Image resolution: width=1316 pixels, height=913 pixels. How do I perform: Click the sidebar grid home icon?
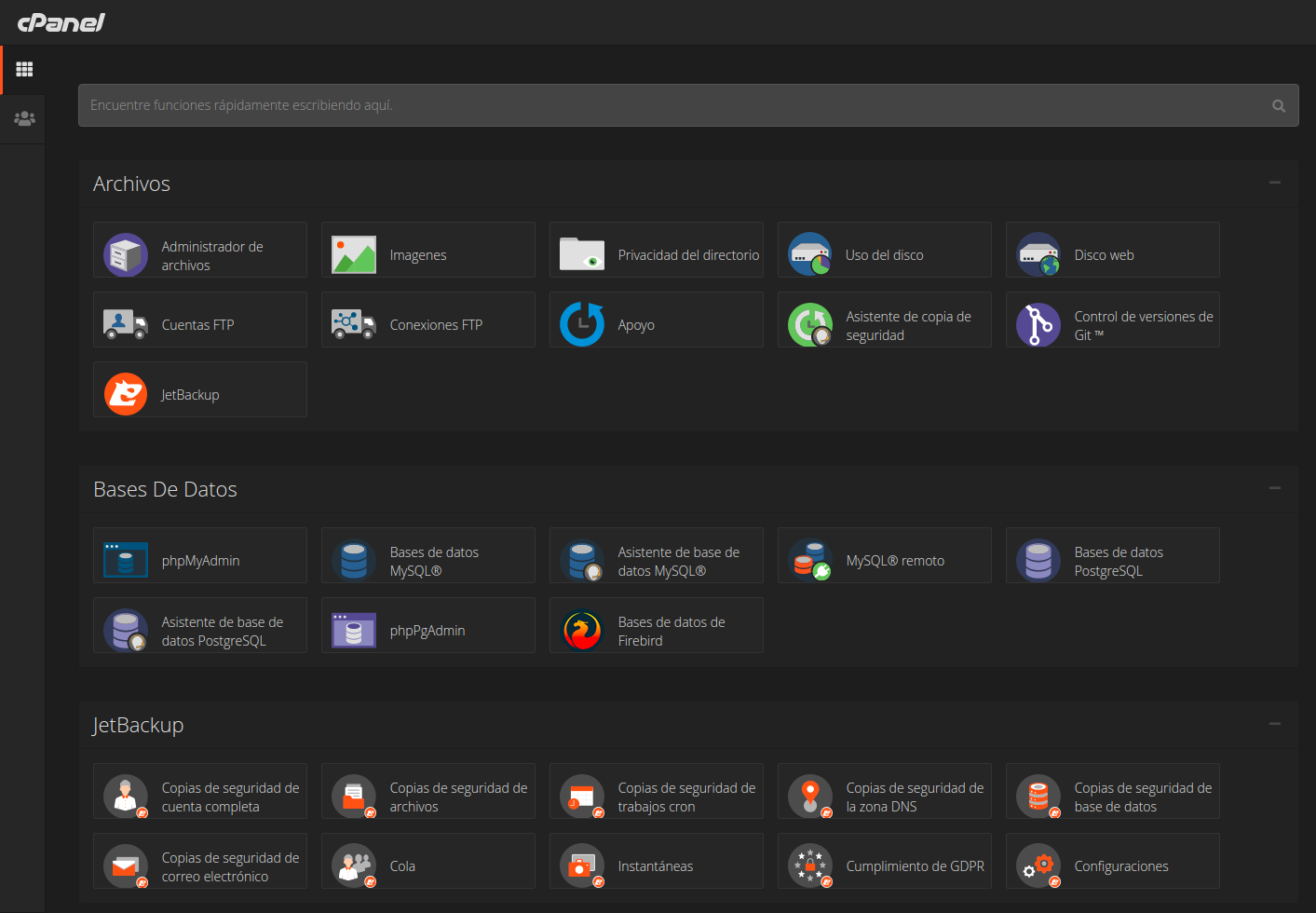pos(24,69)
